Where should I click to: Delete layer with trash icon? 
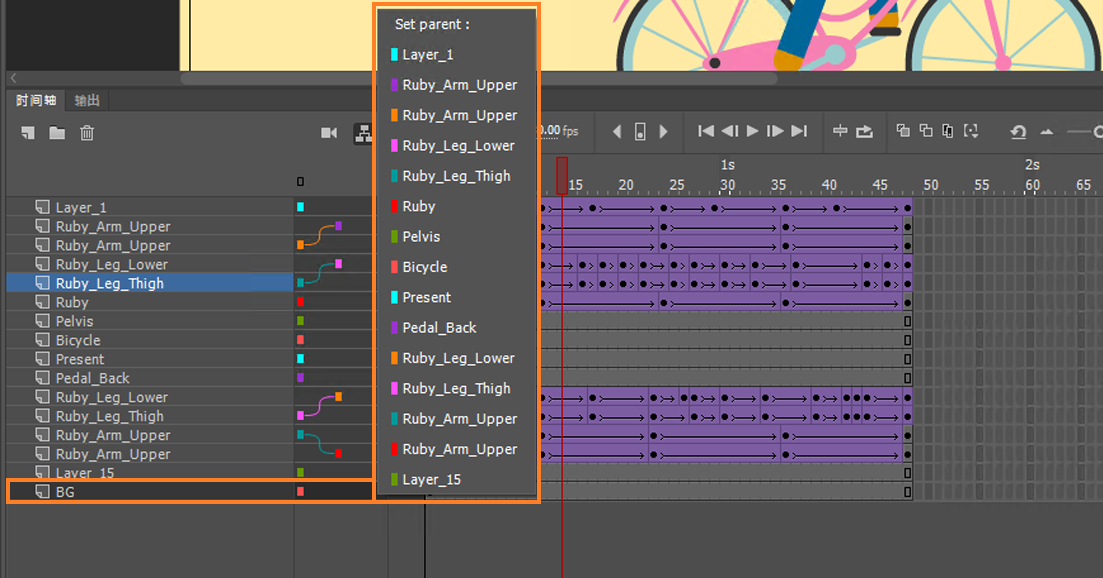click(x=87, y=133)
